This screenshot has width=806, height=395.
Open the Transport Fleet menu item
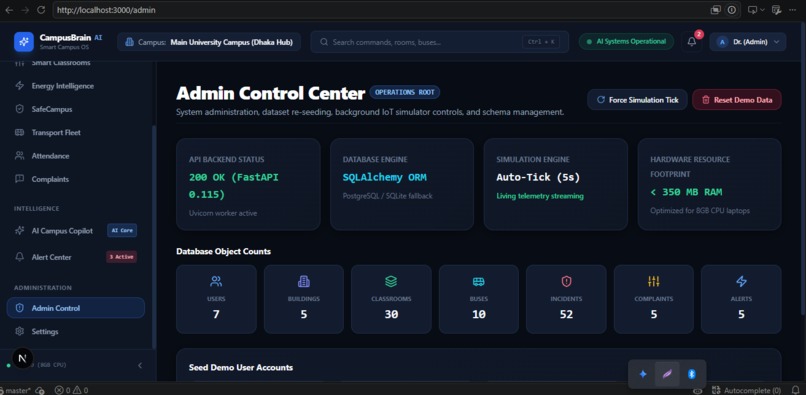pos(76,133)
